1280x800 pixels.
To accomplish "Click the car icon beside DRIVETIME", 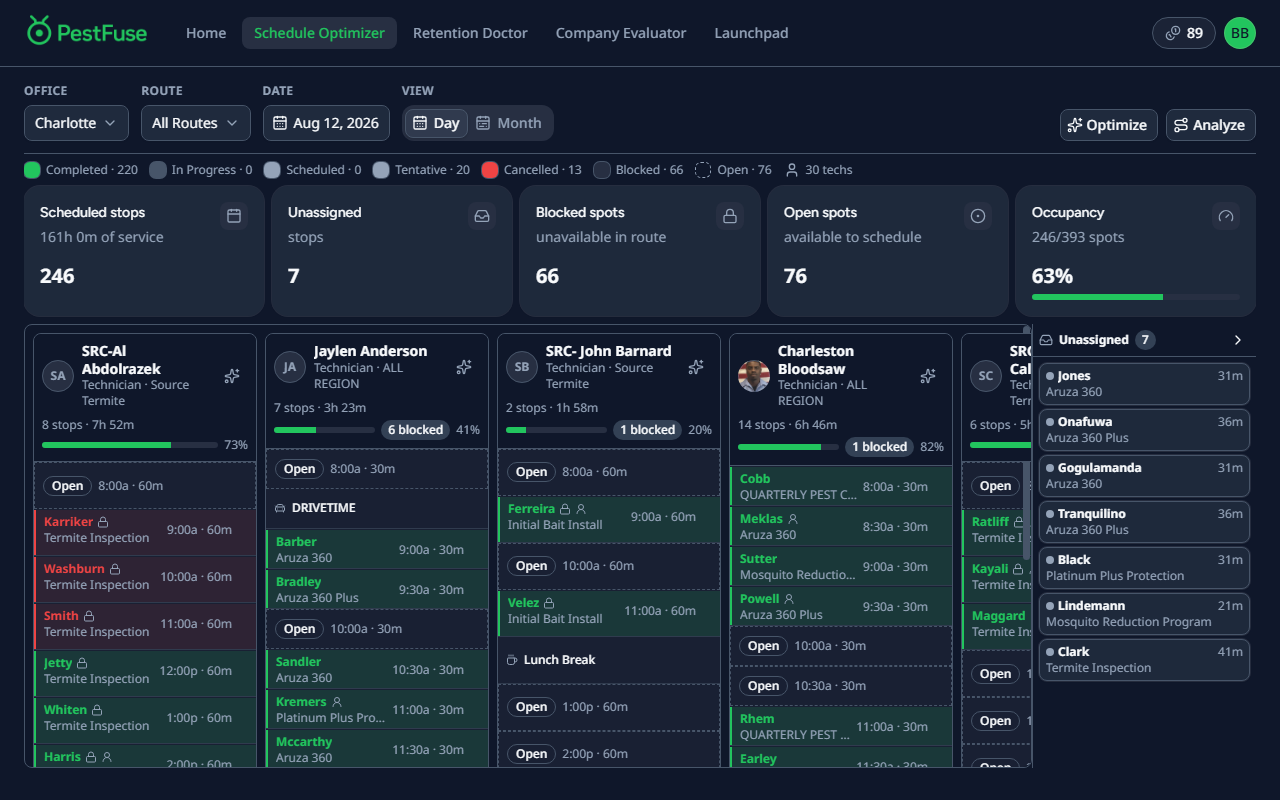I will click(280, 508).
